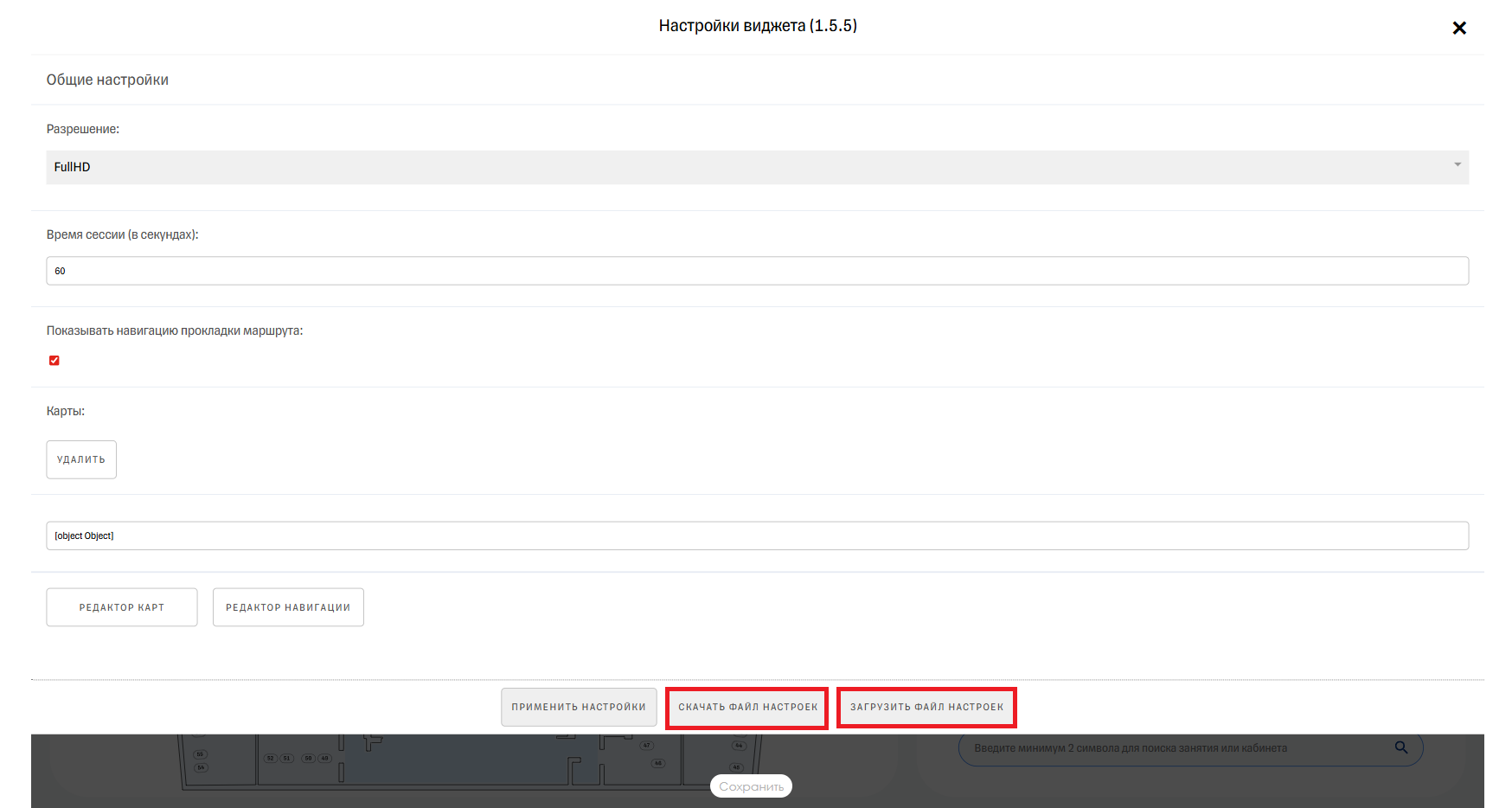Screen dimensions: 1512x808
Task: Click the search magnifier icon
Action: click(1400, 747)
